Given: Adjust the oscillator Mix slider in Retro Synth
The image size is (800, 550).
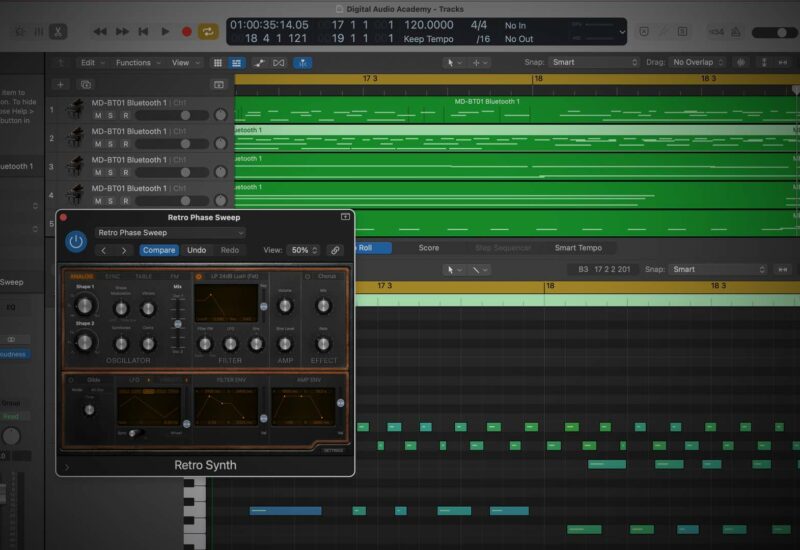Looking at the screenshot, I should click(178, 323).
